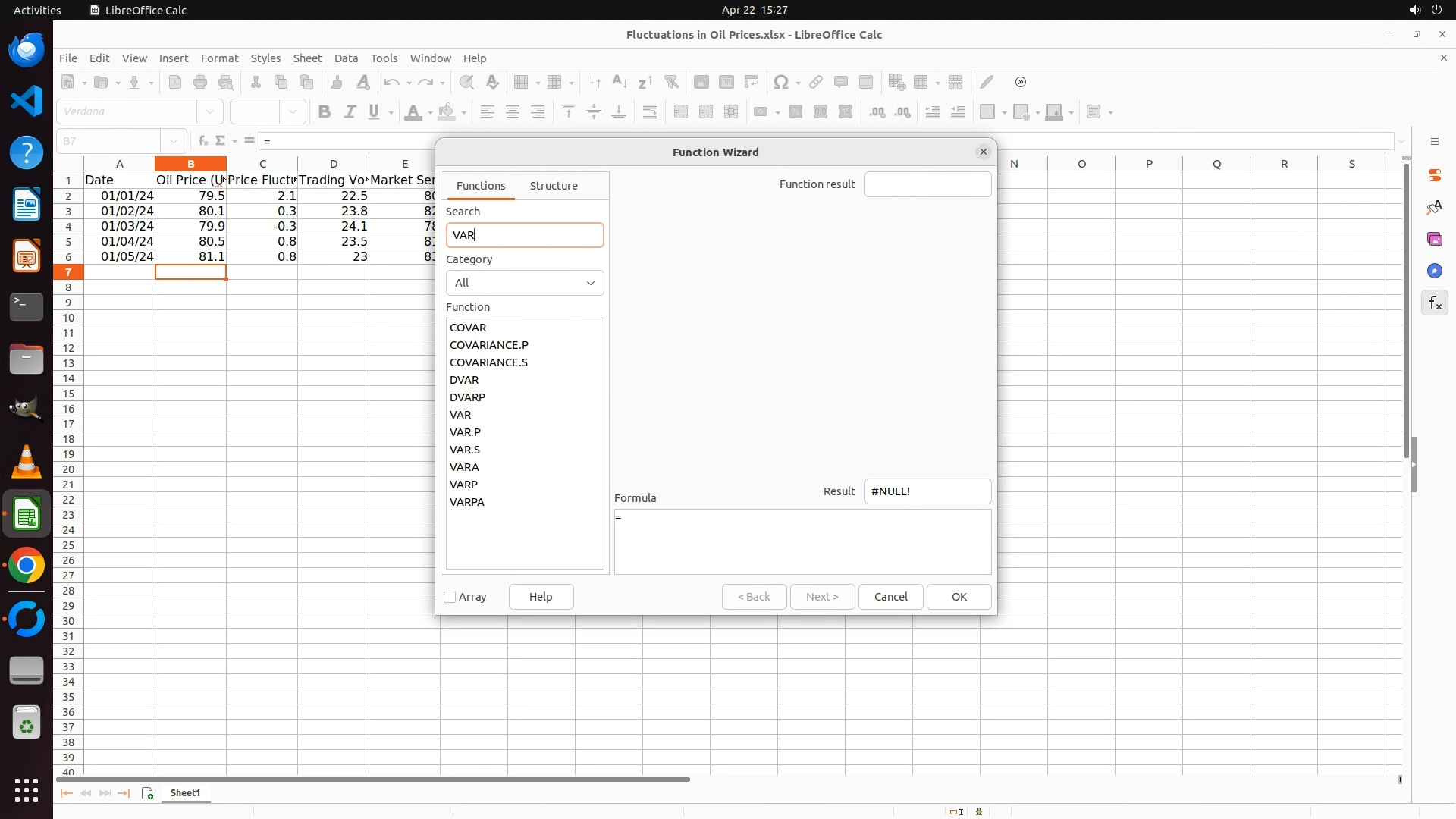Screen dimensions: 1456x819
Task: Open the sidebar Styles deck icon
Action: click(1434, 207)
